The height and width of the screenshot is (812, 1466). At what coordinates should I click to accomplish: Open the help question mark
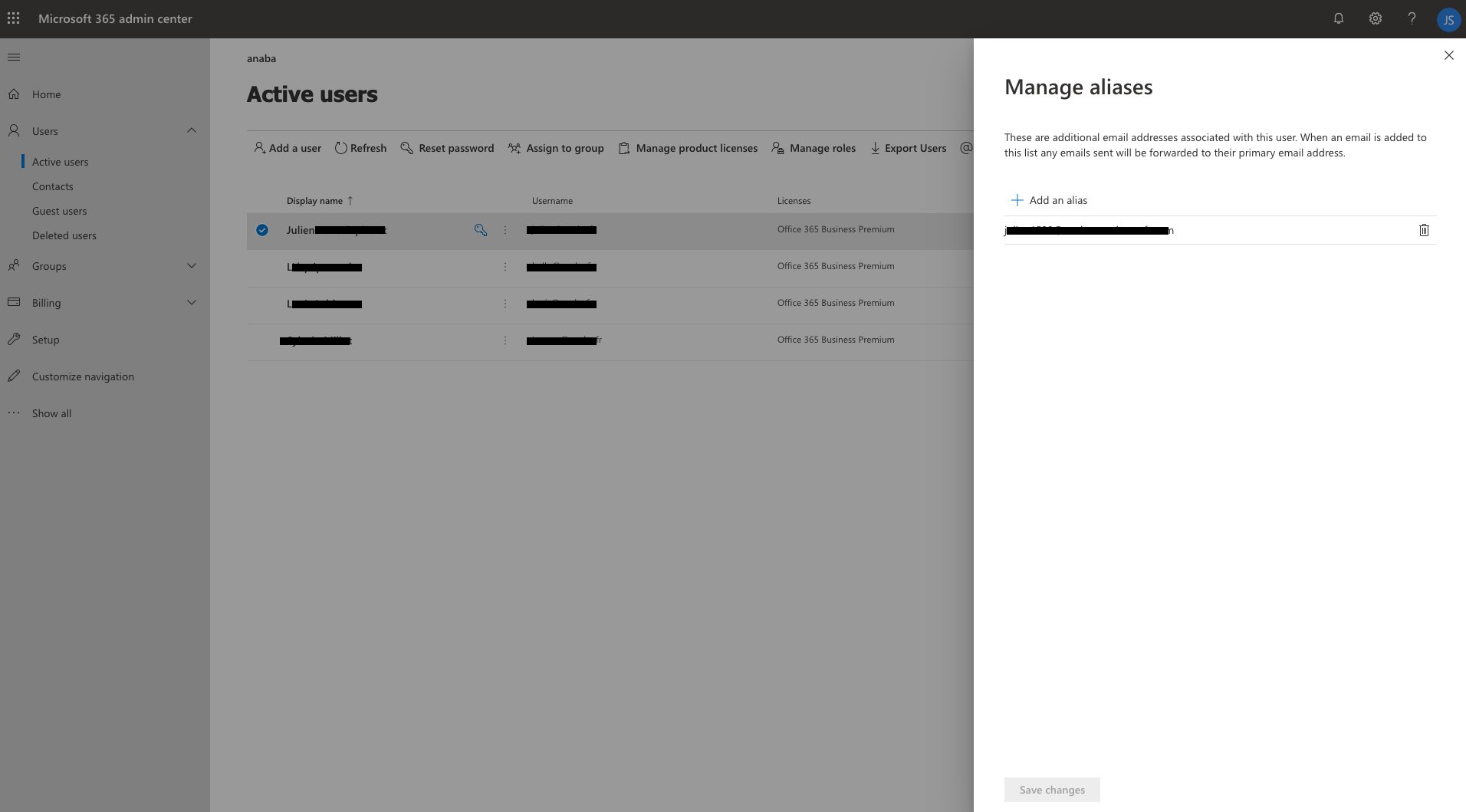tap(1412, 18)
